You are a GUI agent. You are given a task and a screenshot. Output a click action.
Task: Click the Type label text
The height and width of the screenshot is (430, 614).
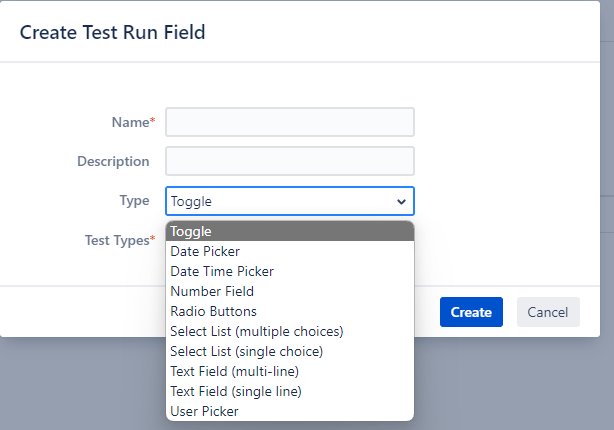(x=134, y=201)
